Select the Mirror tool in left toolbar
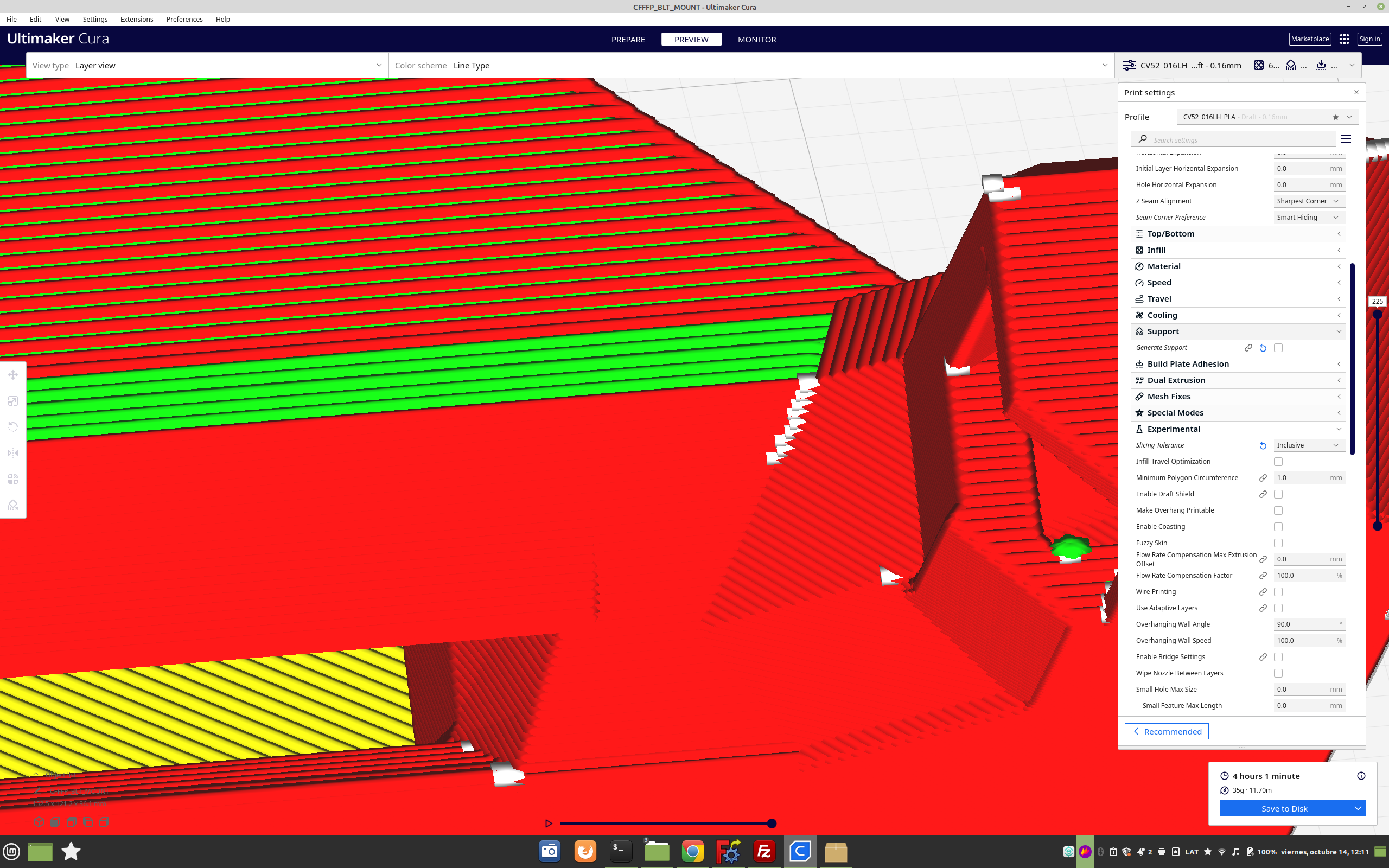The width and height of the screenshot is (1389, 868). pyautogui.click(x=12, y=453)
